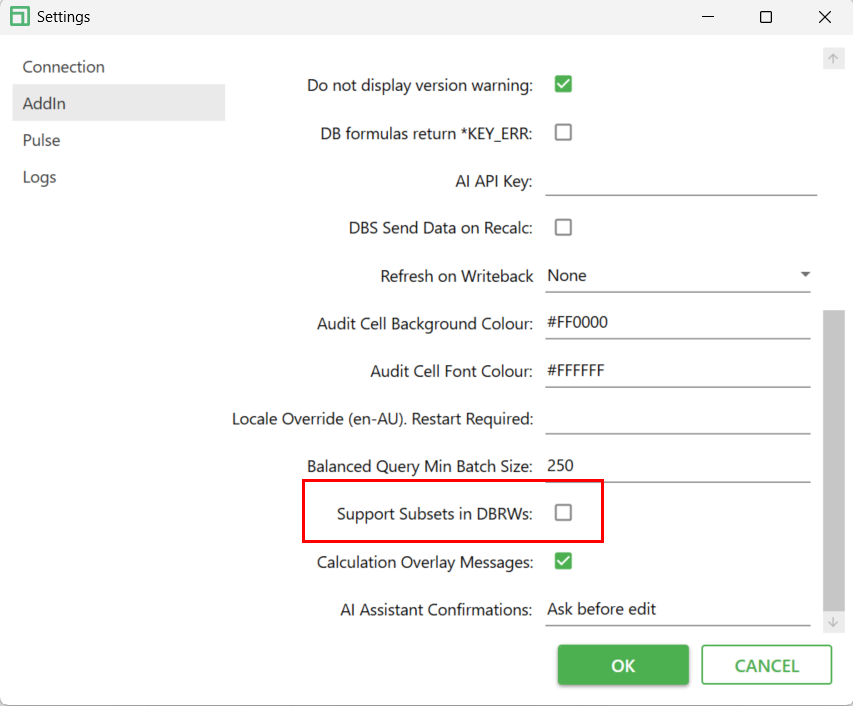This screenshot has width=853, height=706.
Task: Click the Locale Override input field
Action: point(678,419)
